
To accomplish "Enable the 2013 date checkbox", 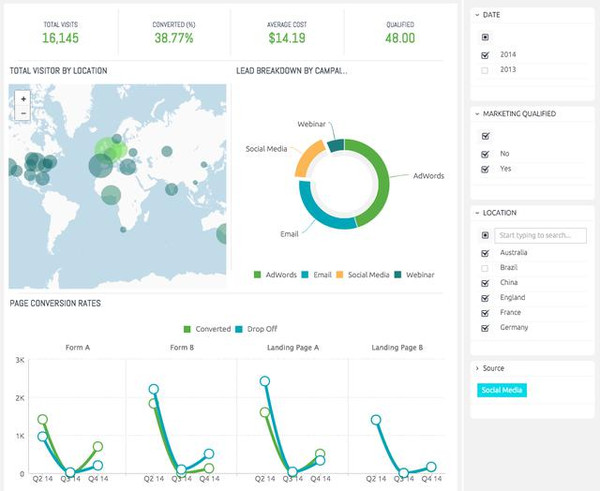I will (485, 70).
